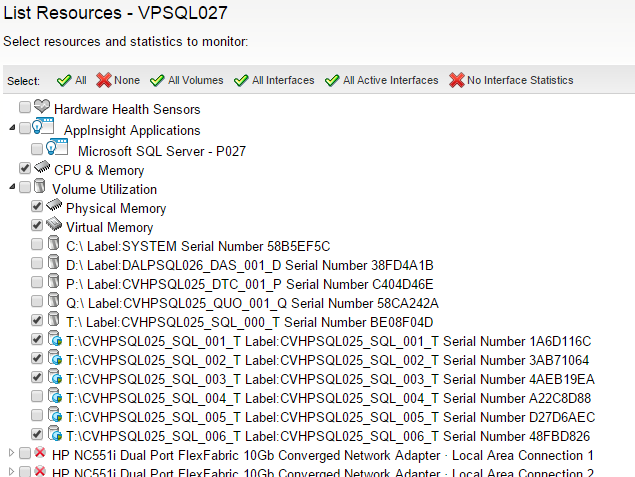Click the heart icon for Hardware Health Sensors
Image resolution: width=635 pixels, height=477 pixels.
point(42,106)
